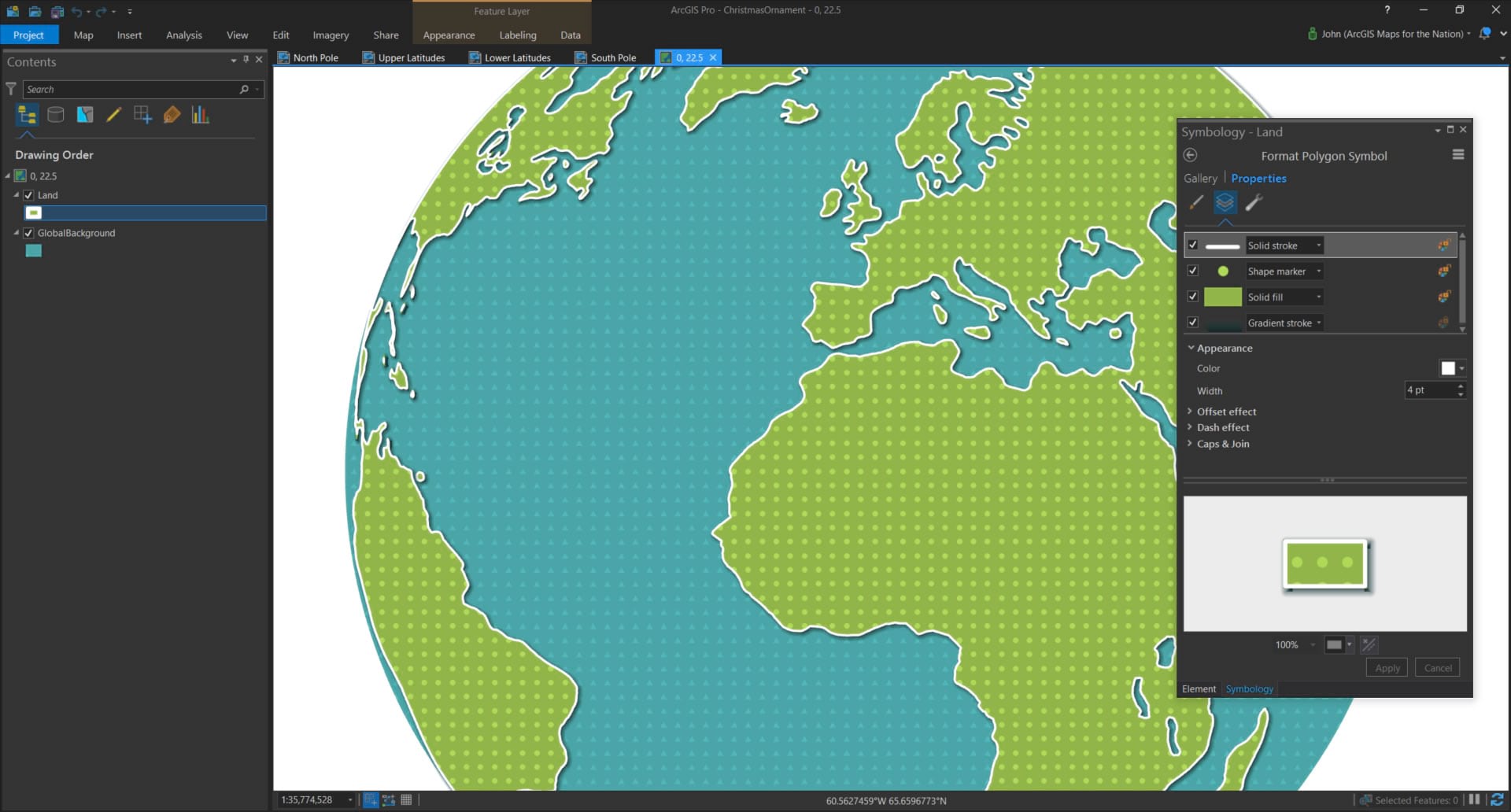
Task: Uncheck the Shape marker symbol layer
Action: tap(1193, 271)
